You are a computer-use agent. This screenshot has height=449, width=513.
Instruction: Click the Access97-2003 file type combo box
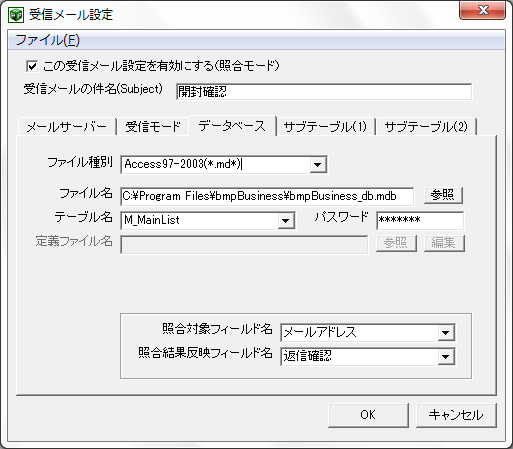224,165
